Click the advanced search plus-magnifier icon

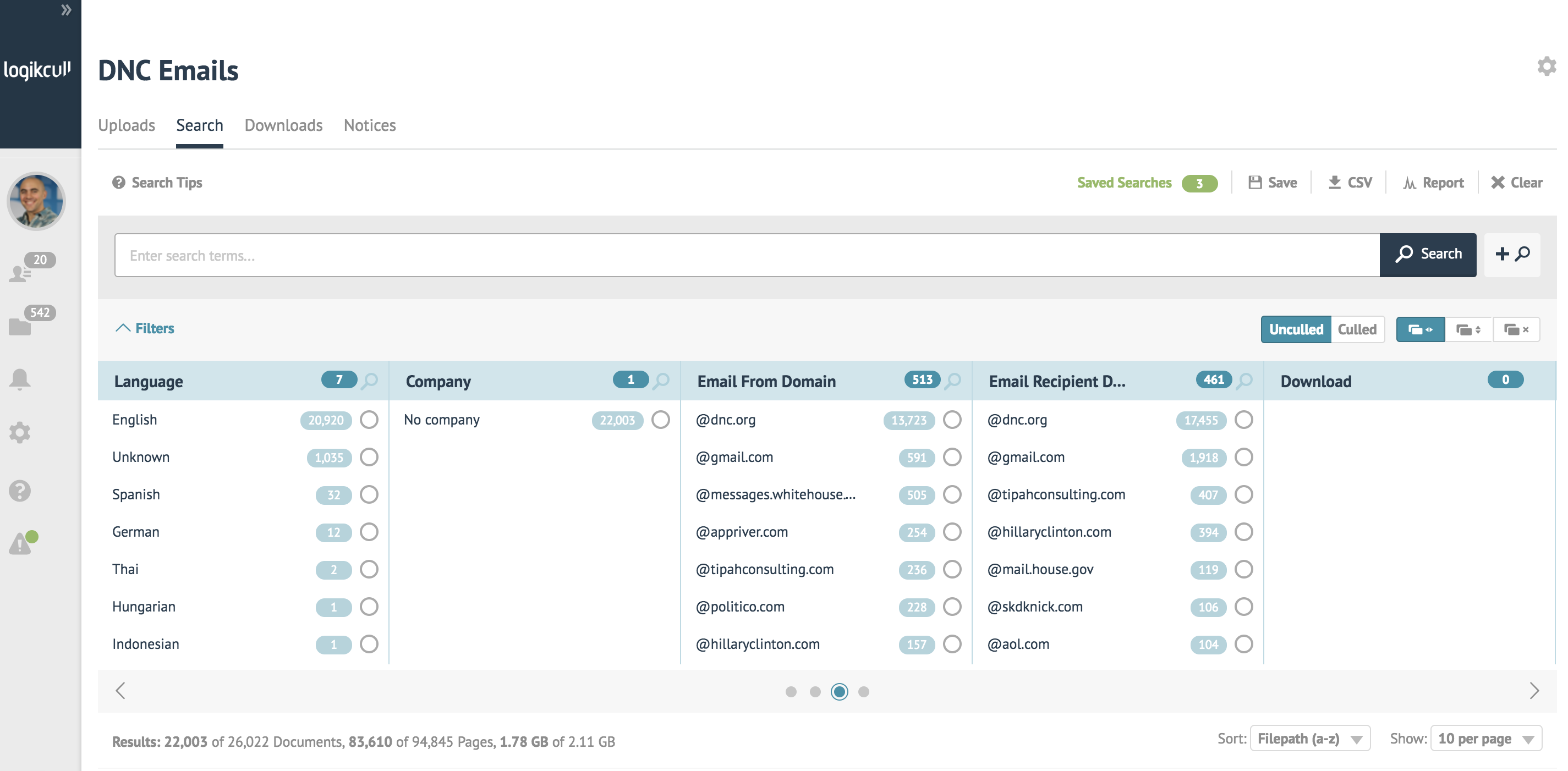(x=1511, y=255)
